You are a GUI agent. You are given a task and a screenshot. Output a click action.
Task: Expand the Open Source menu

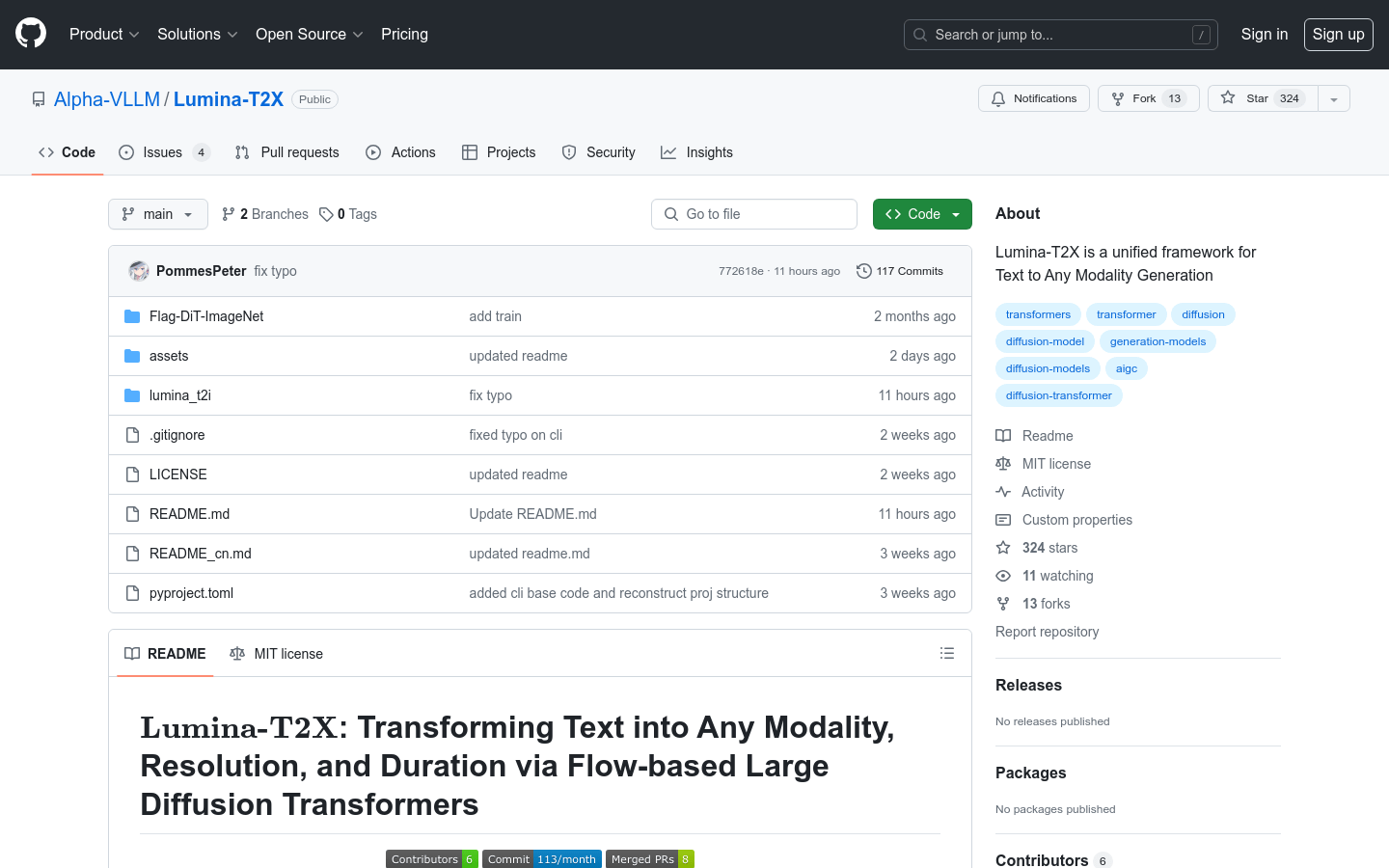[309, 34]
